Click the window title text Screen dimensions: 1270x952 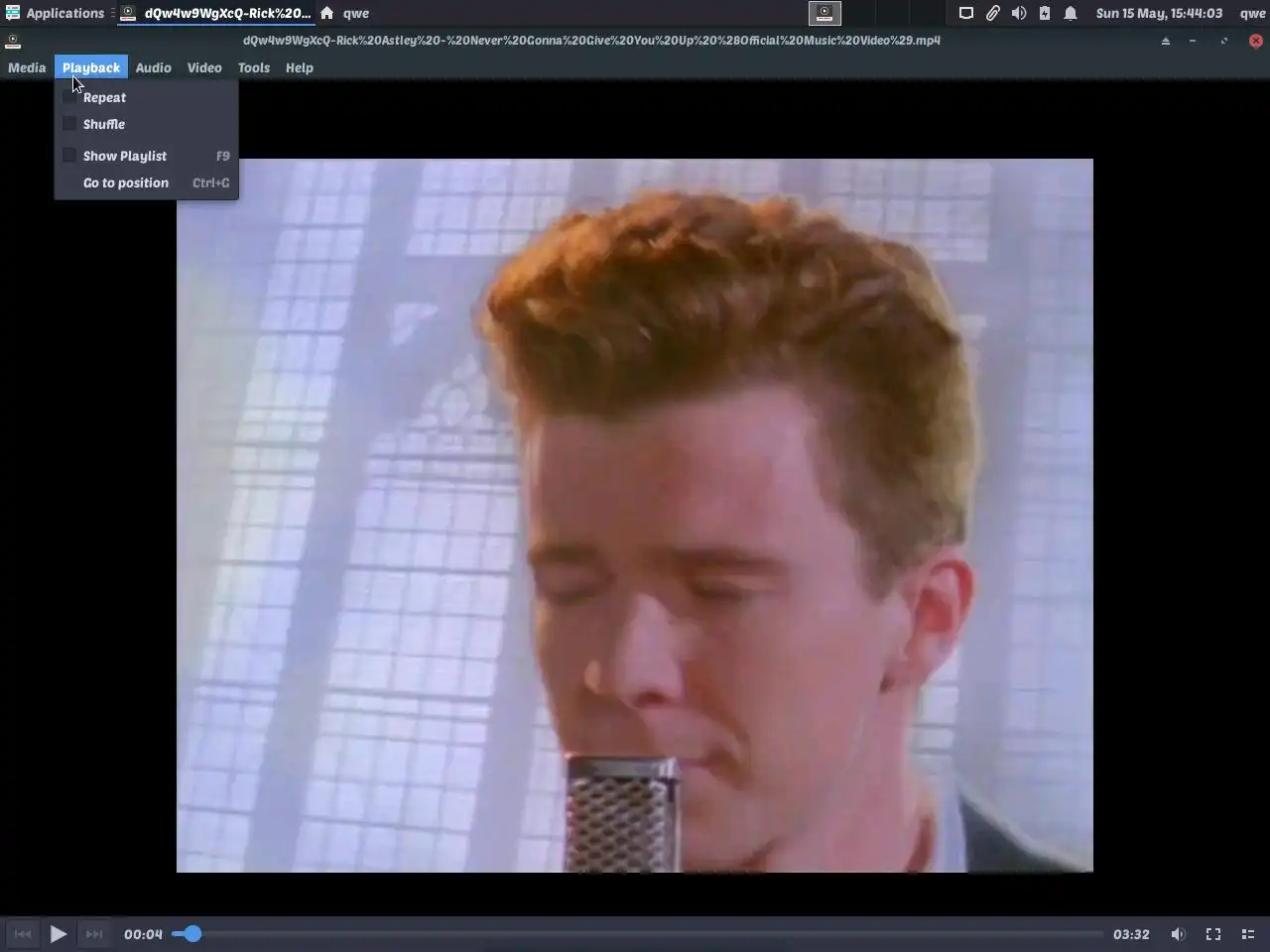(x=591, y=41)
